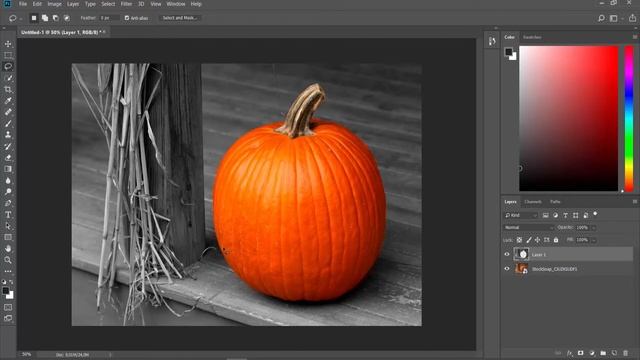Select the Hand tool
Screen dimensions: 640x360
(x=8, y=249)
